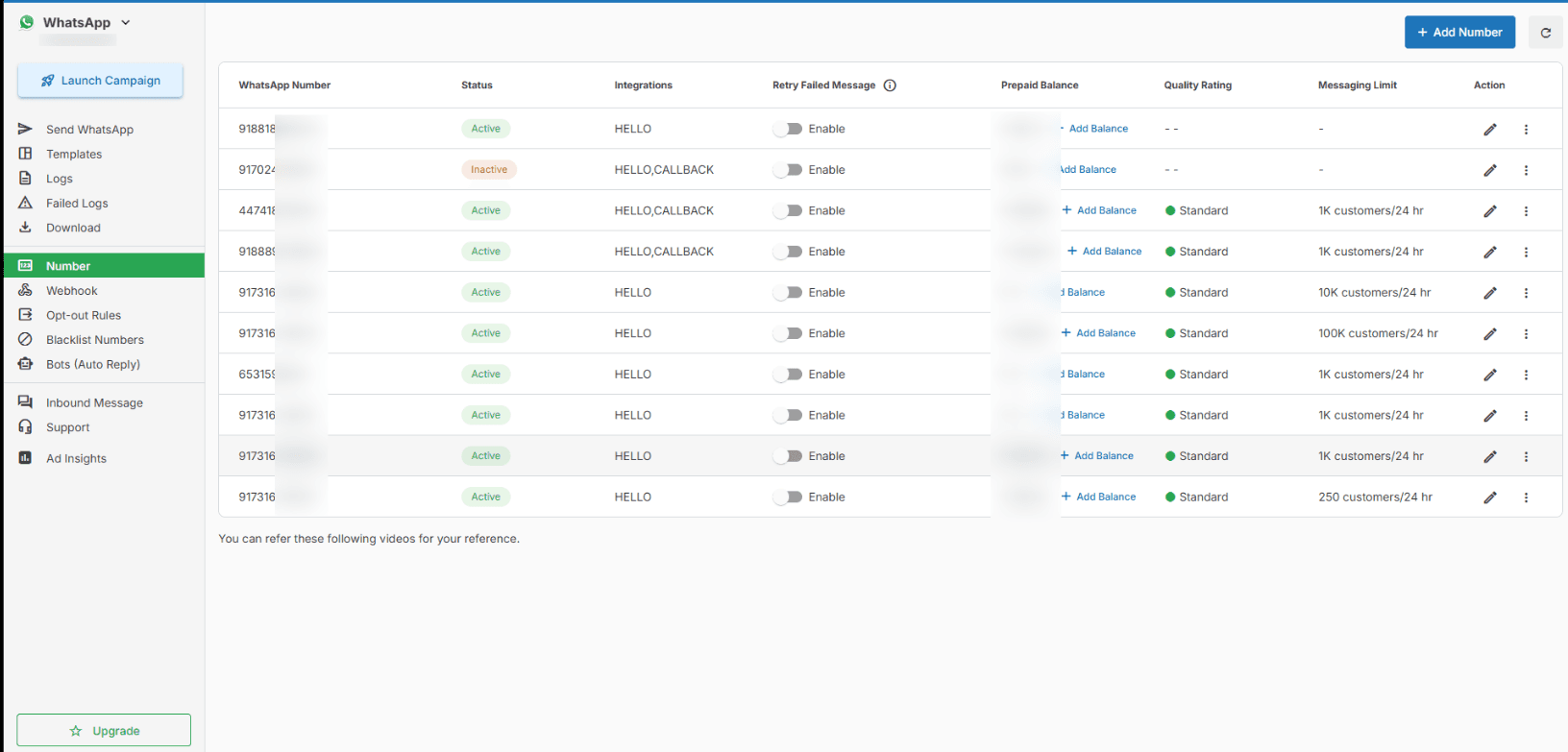Open the Logs section
Screen dimensions: 1568x752
60,179
